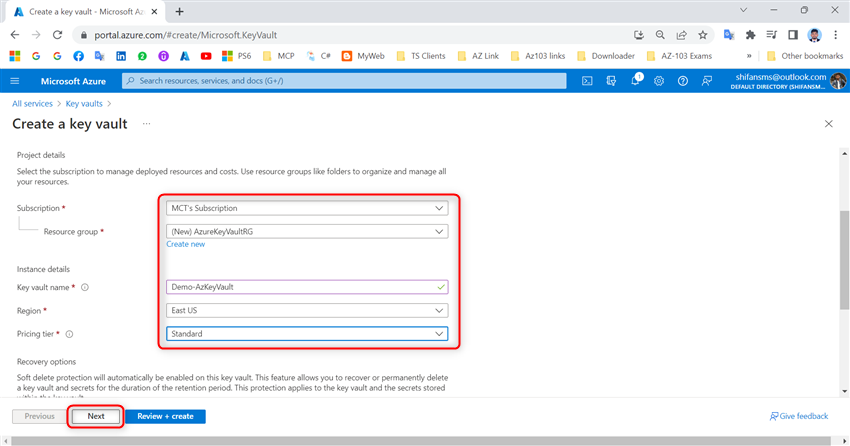Open the Azure bookmark icon in bookmarks bar
The height and width of the screenshot is (446, 850).
tap(185, 56)
